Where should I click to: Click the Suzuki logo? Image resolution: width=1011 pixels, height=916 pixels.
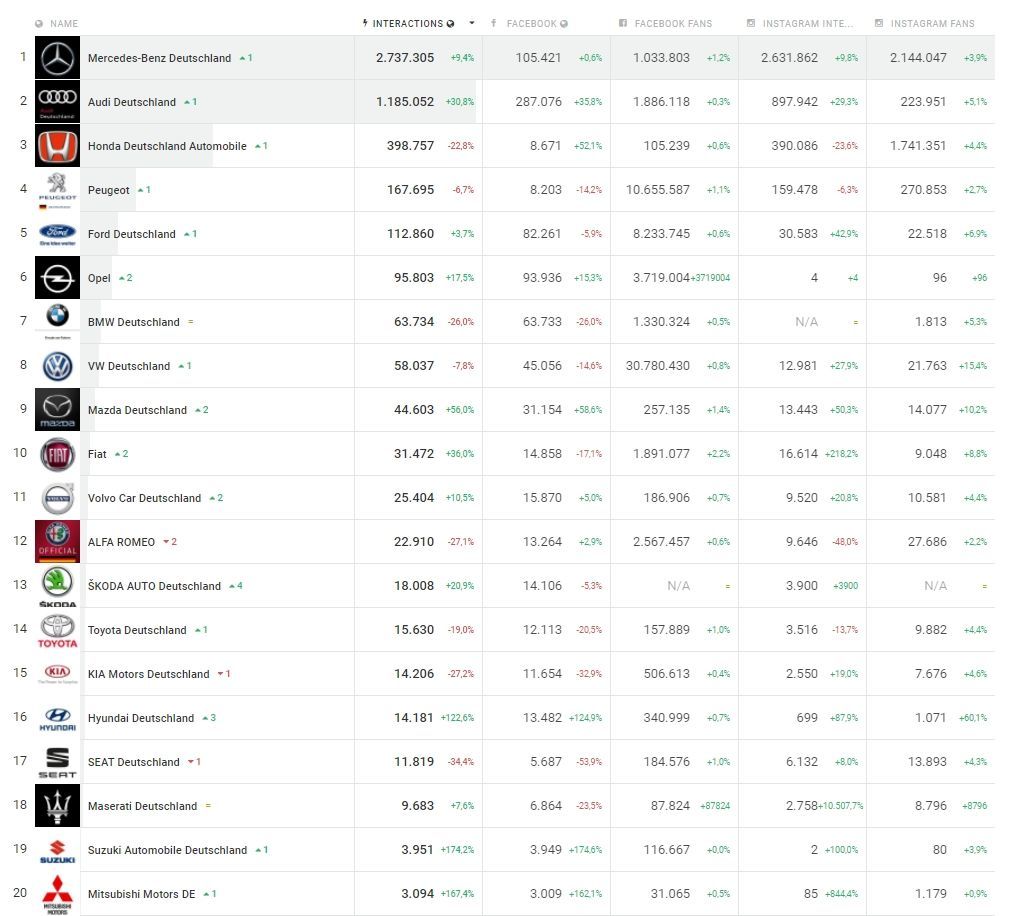[57, 850]
